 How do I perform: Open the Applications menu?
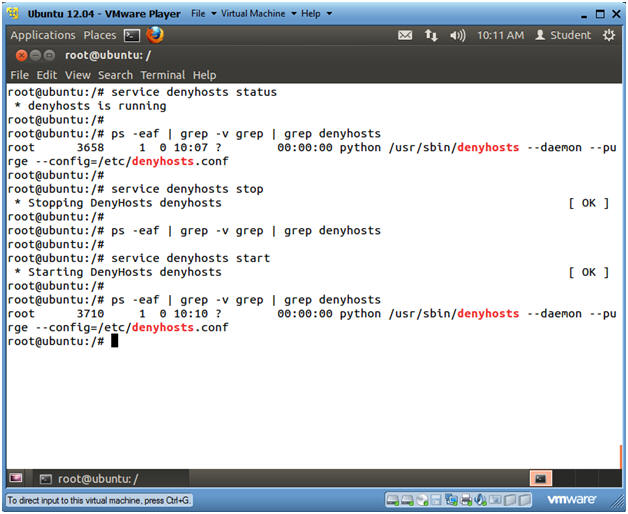pyautogui.click(x=43, y=35)
